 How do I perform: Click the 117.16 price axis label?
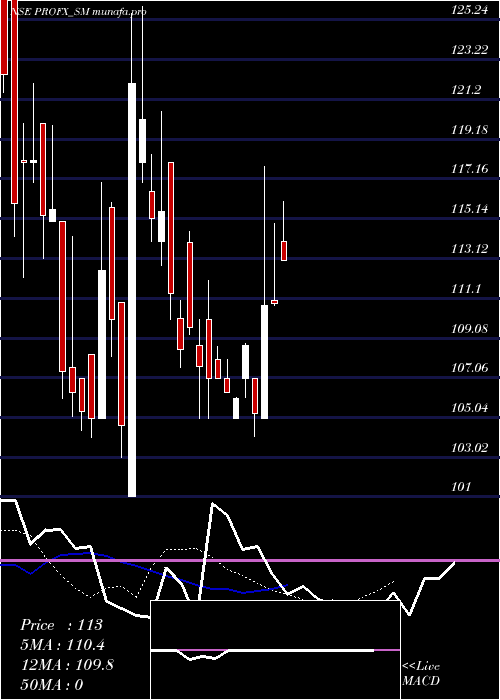tap(470, 169)
